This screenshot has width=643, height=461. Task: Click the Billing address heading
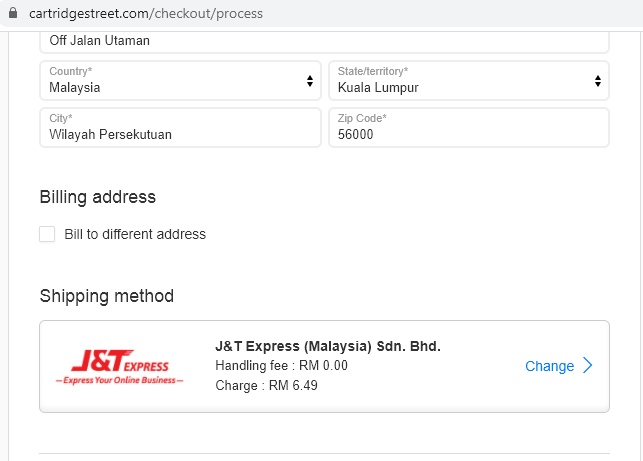click(98, 197)
